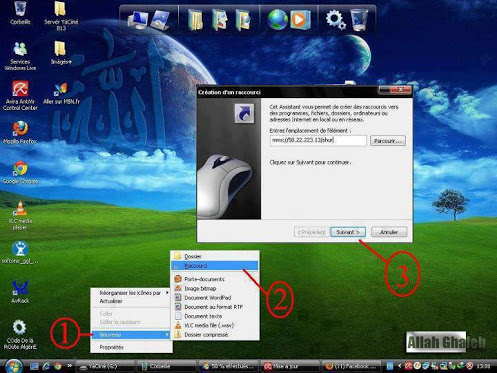Select Avira AntiVir Control Center icon
Viewport: 497px width, 373px height.
(x=20, y=96)
